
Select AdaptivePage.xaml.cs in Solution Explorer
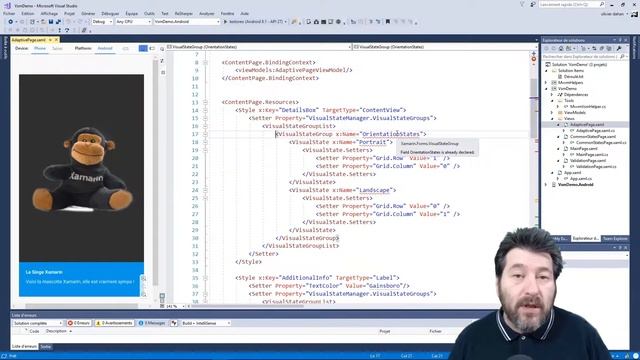595,131
